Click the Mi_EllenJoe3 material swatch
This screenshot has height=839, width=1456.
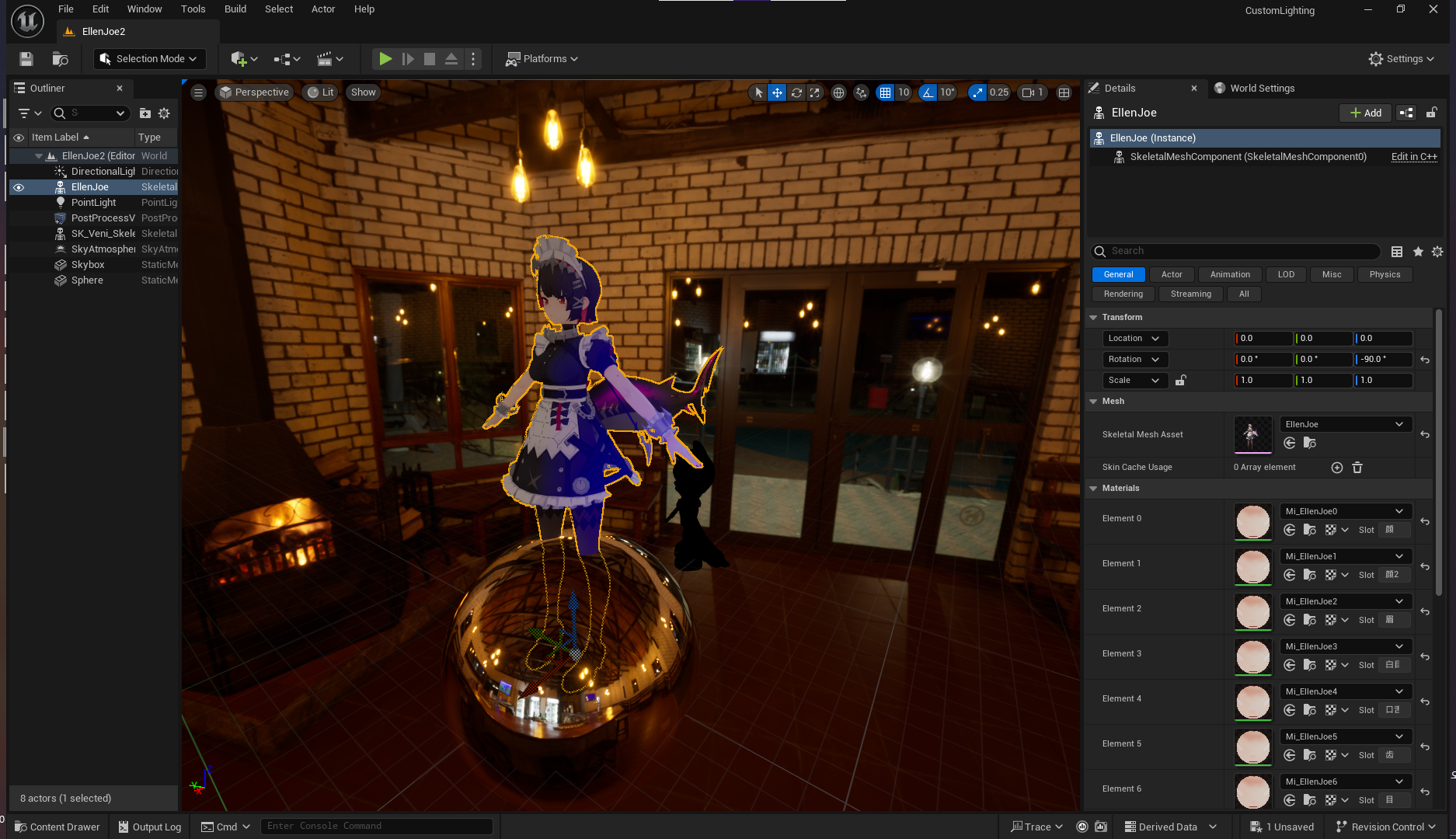click(1252, 657)
